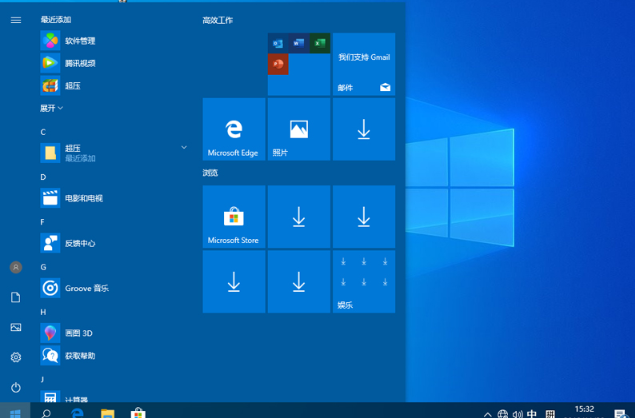Click the Windows Start button on taskbar
The width and height of the screenshot is (635, 418).
pyautogui.click(x=15, y=411)
